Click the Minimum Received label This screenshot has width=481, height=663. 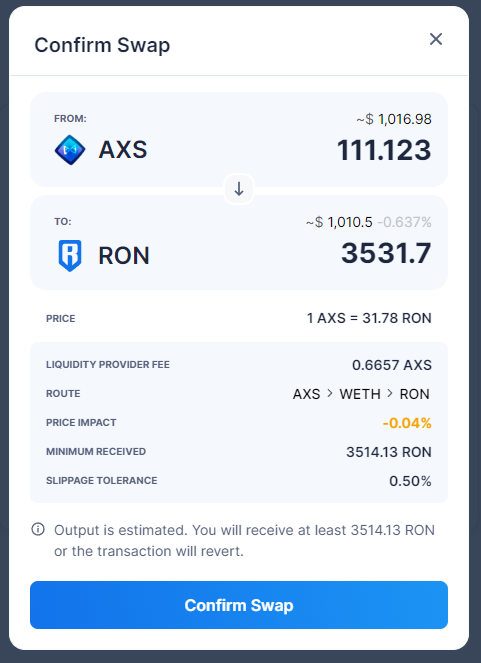(96, 452)
